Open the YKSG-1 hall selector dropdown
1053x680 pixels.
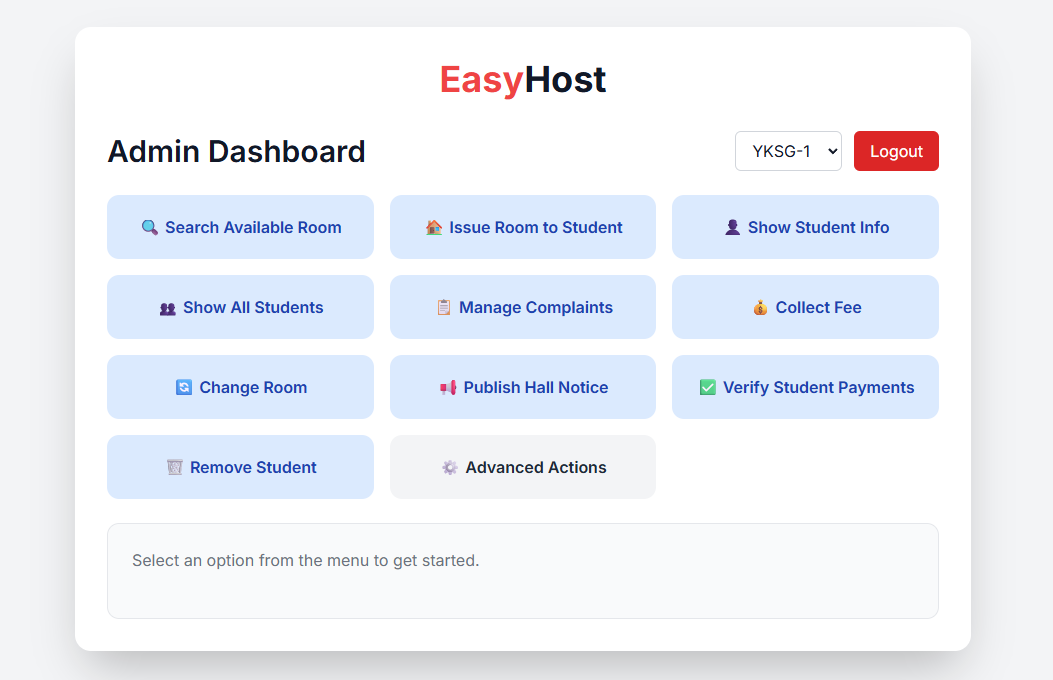pyautogui.click(x=788, y=151)
